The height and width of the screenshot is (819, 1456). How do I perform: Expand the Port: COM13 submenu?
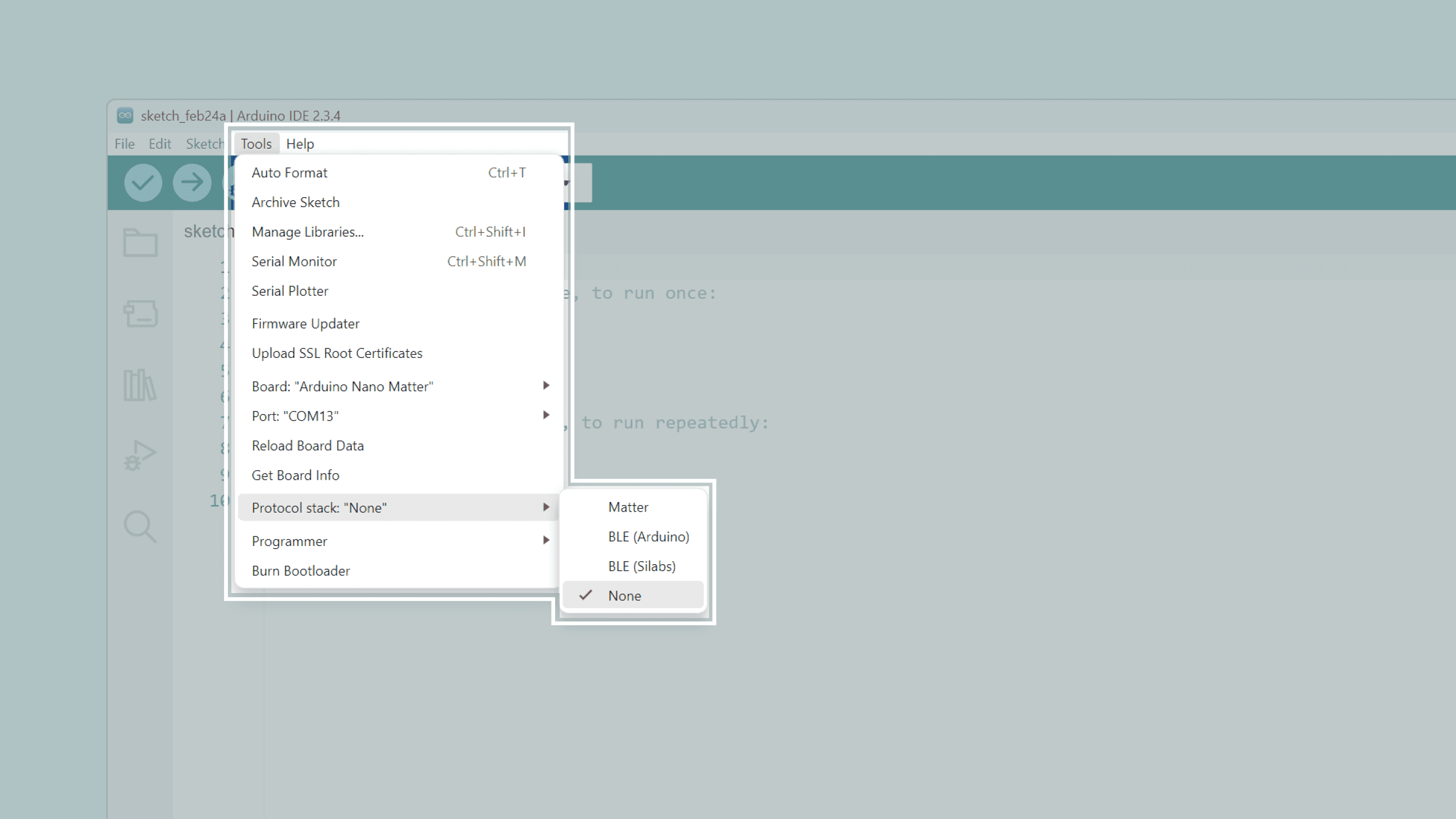[x=294, y=416]
